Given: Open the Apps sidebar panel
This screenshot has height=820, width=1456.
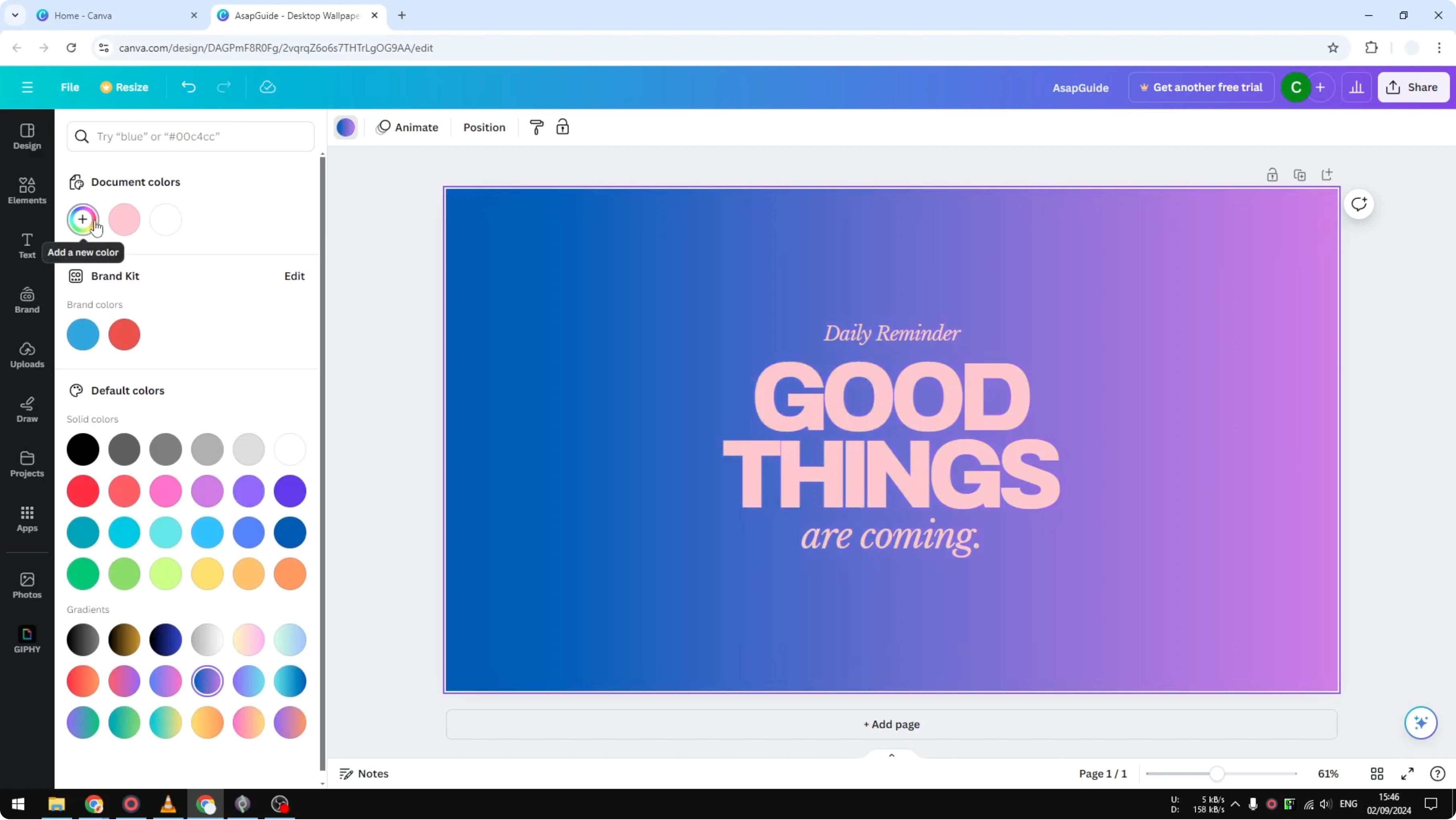Looking at the screenshot, I should point(27,519).
